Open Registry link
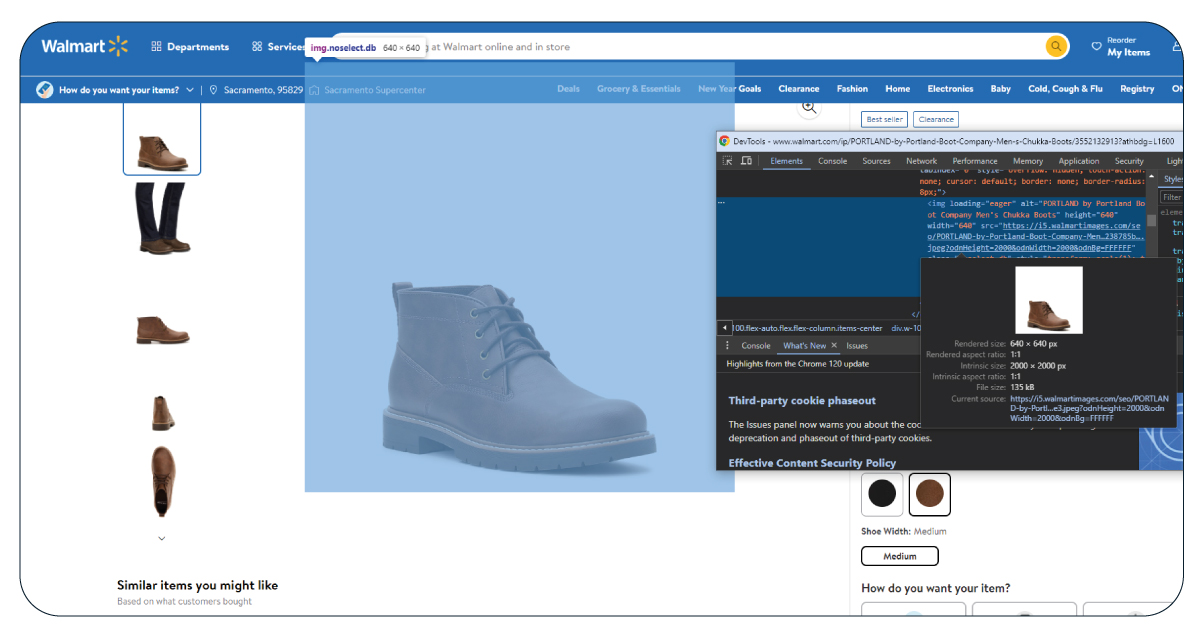This screenshot has width=1203, height=637. [1137, 89]
